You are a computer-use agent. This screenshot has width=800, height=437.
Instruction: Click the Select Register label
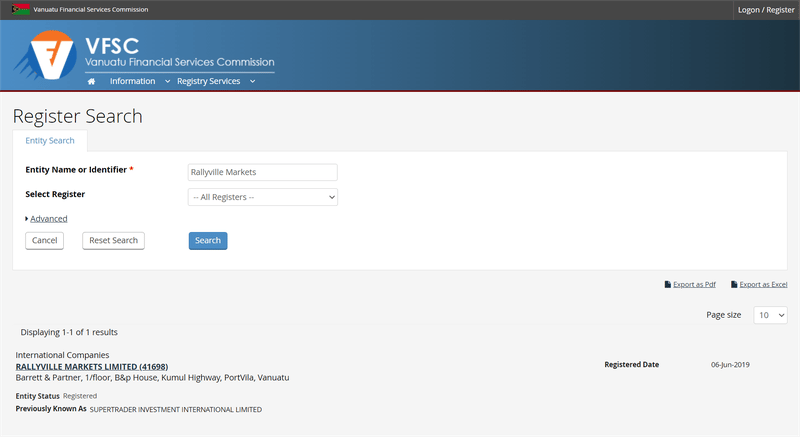[x=55, y=194]
